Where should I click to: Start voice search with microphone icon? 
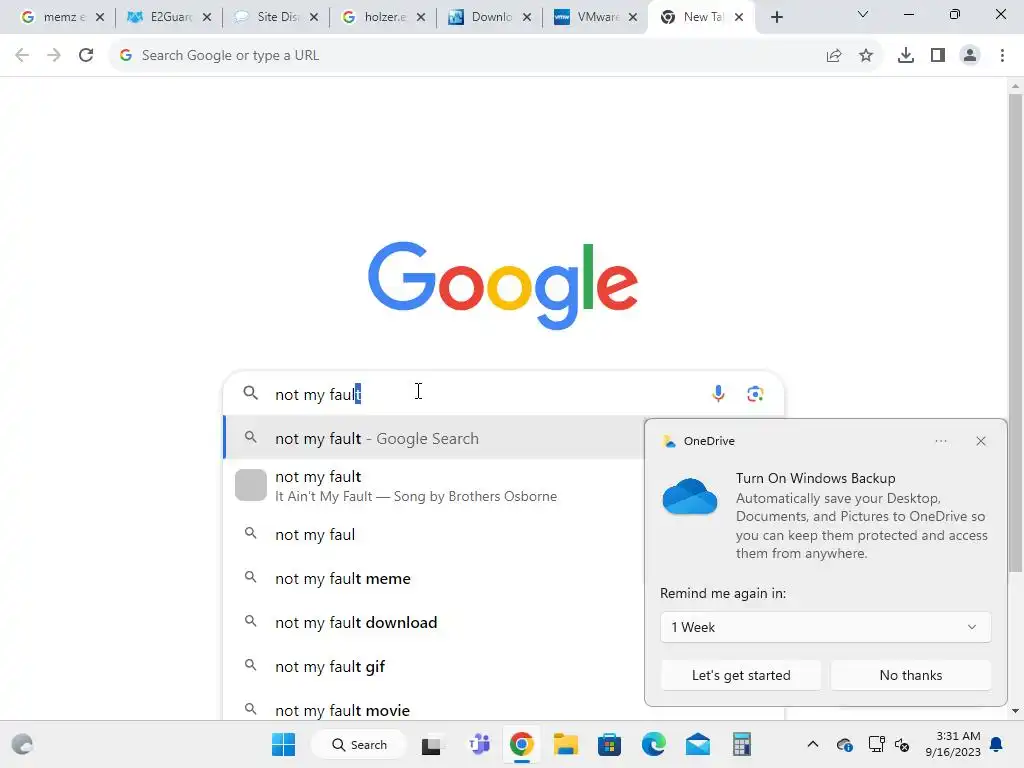click(x=718, y=394)
